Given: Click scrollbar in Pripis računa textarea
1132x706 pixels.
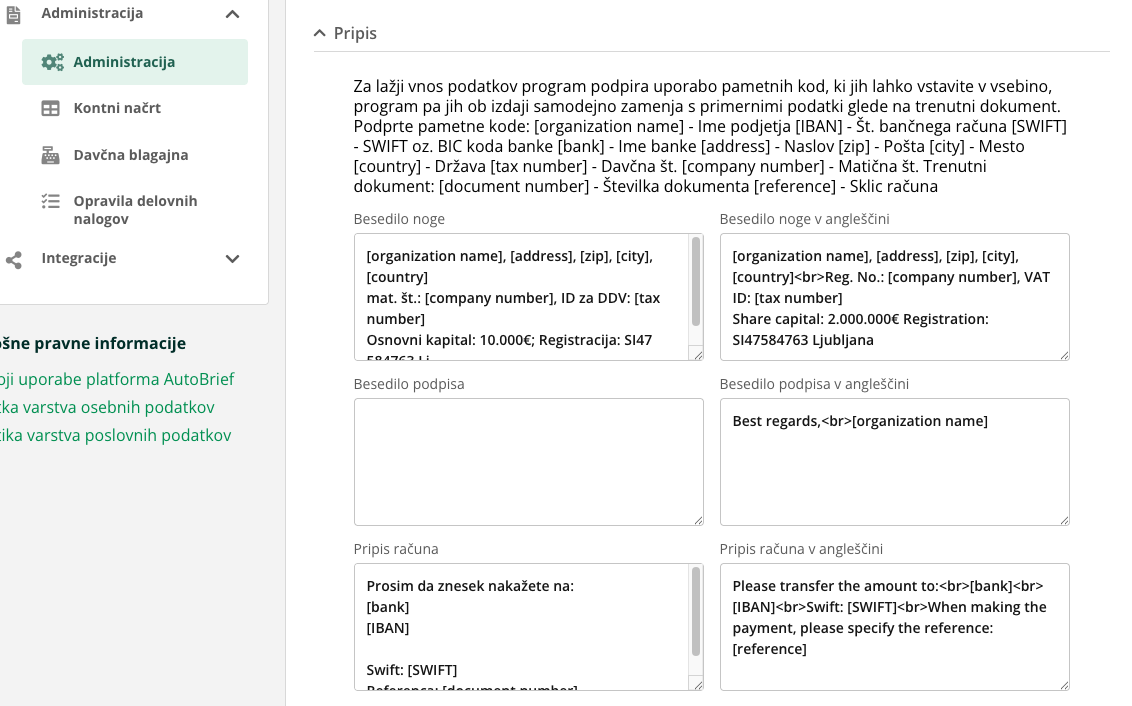Looking at the screenshot, I should coord(696,612).
